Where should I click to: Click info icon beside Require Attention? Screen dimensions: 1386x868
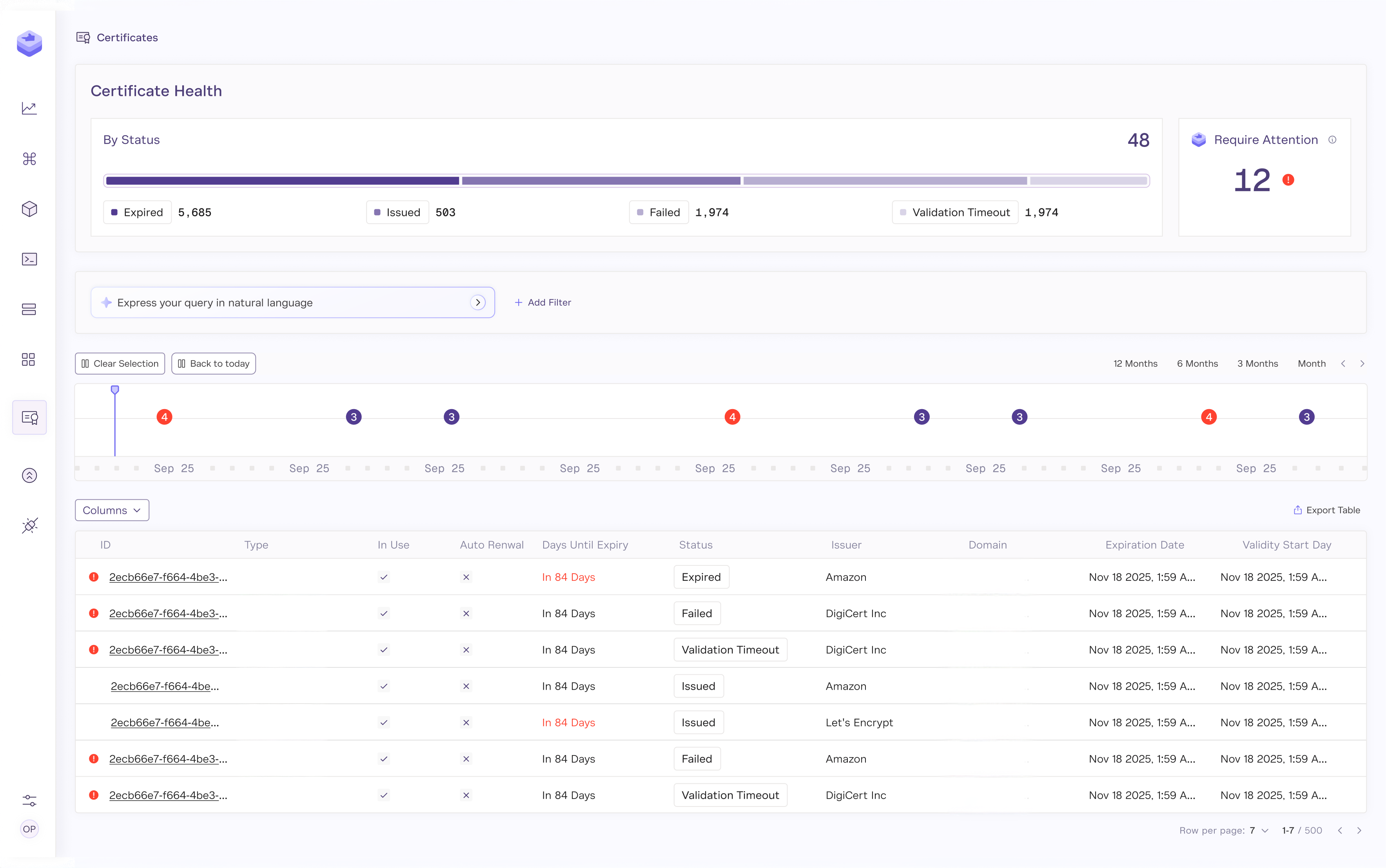point(1332,140)
